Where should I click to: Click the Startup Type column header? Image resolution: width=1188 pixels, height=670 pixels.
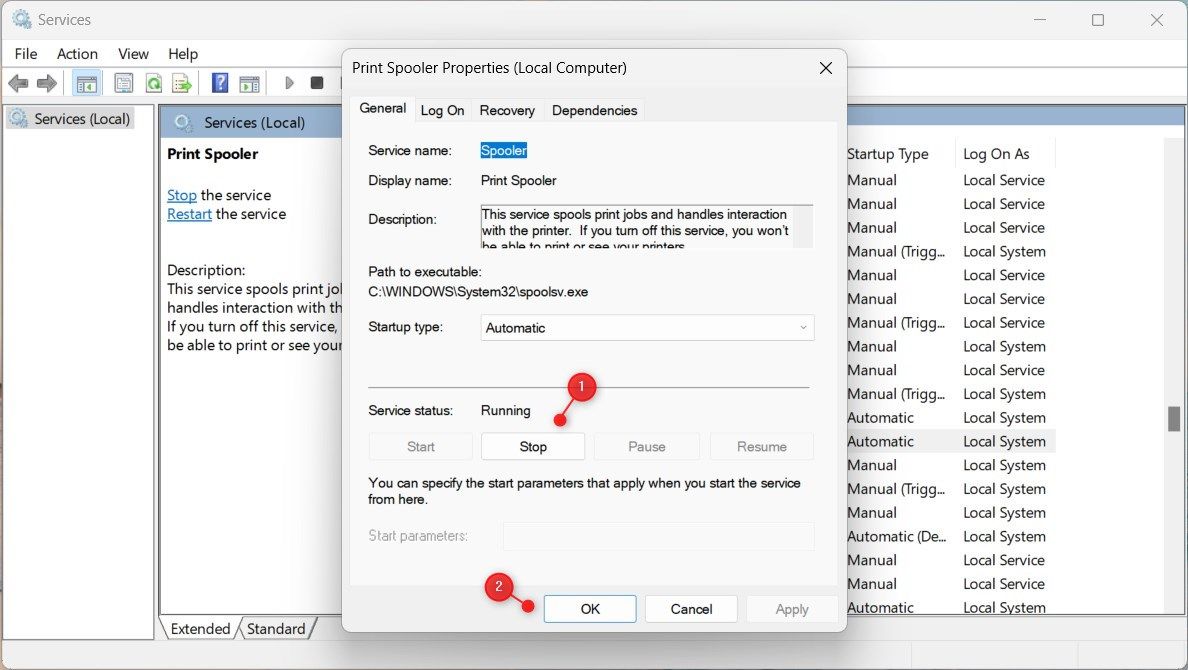tap(887, 154)
